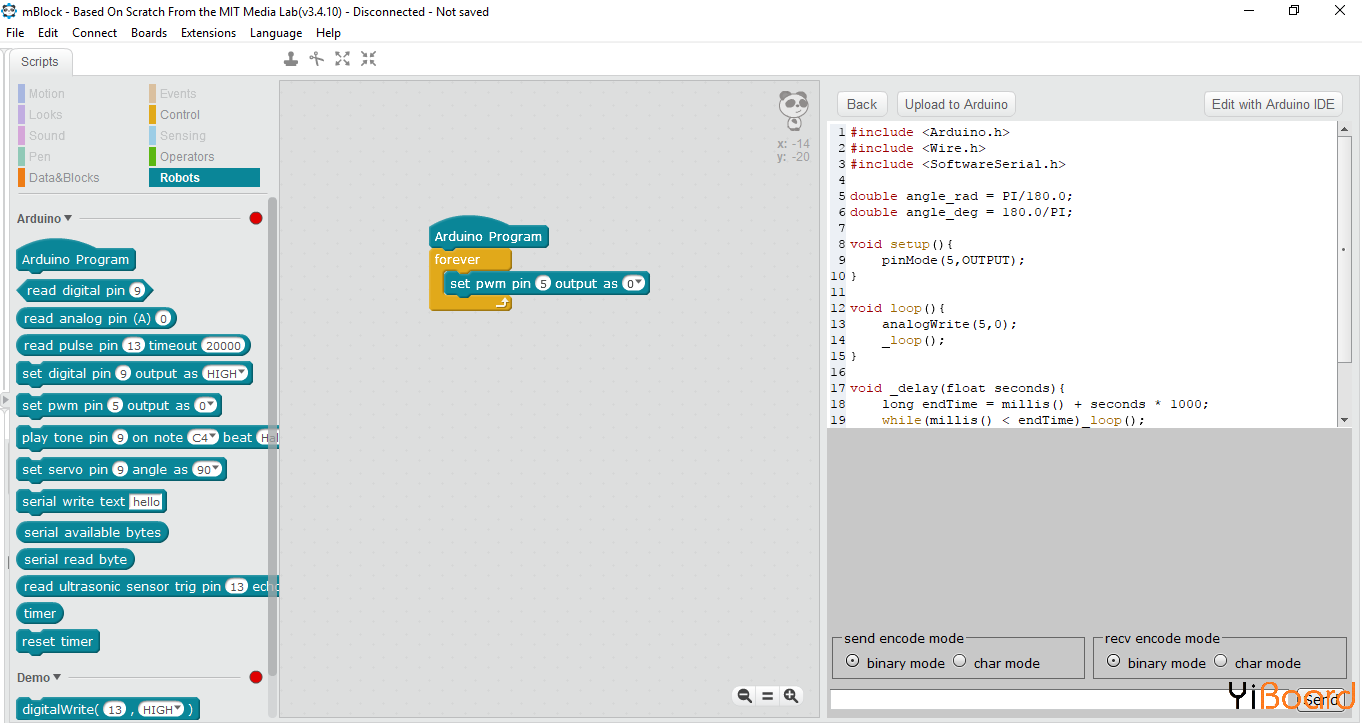This screenshot has width=1362, height=723.
Task: Zoom out the script canvas
Action: click(x=744, y=696)
